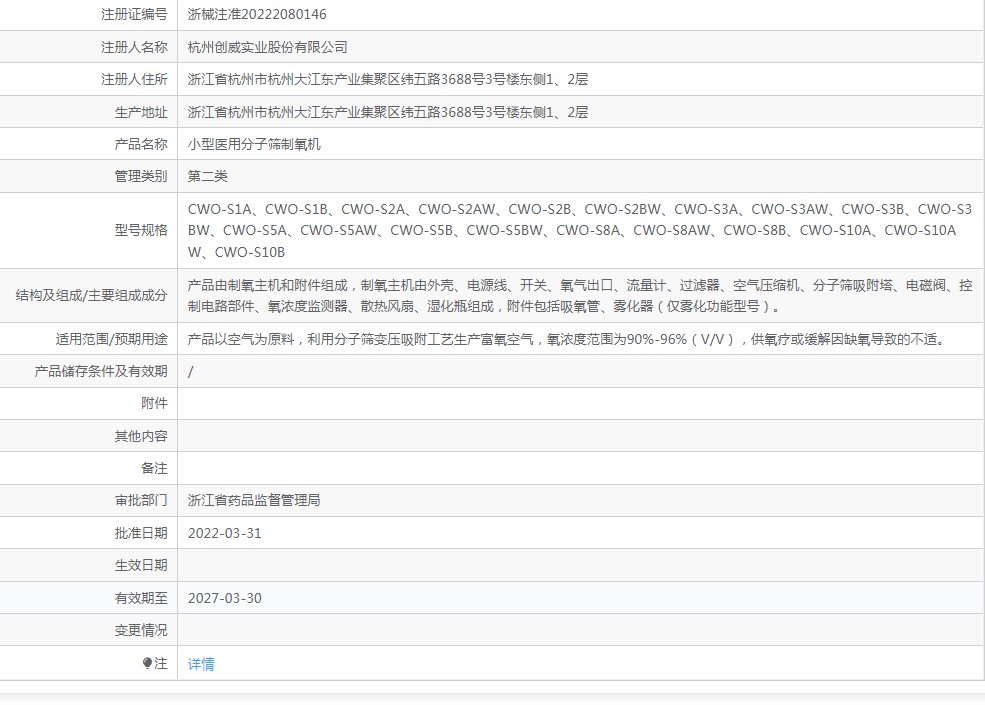
Task: Click the 产品储存条件及有效期 label
Action: tap(101, 371)
